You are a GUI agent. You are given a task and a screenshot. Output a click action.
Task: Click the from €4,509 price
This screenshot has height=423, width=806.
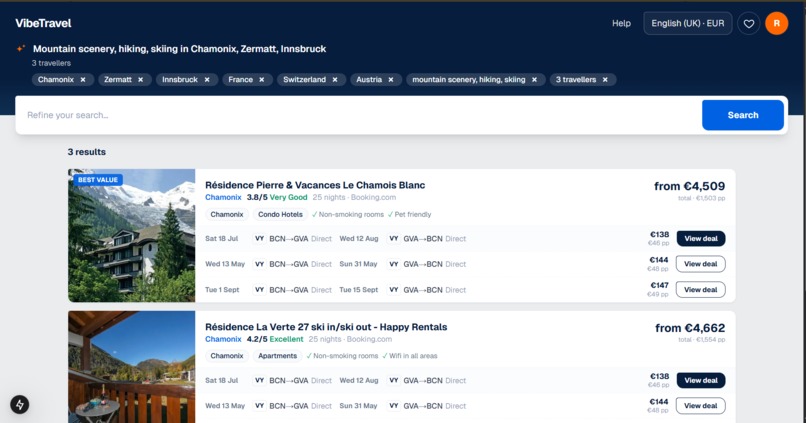coord(689,186)
